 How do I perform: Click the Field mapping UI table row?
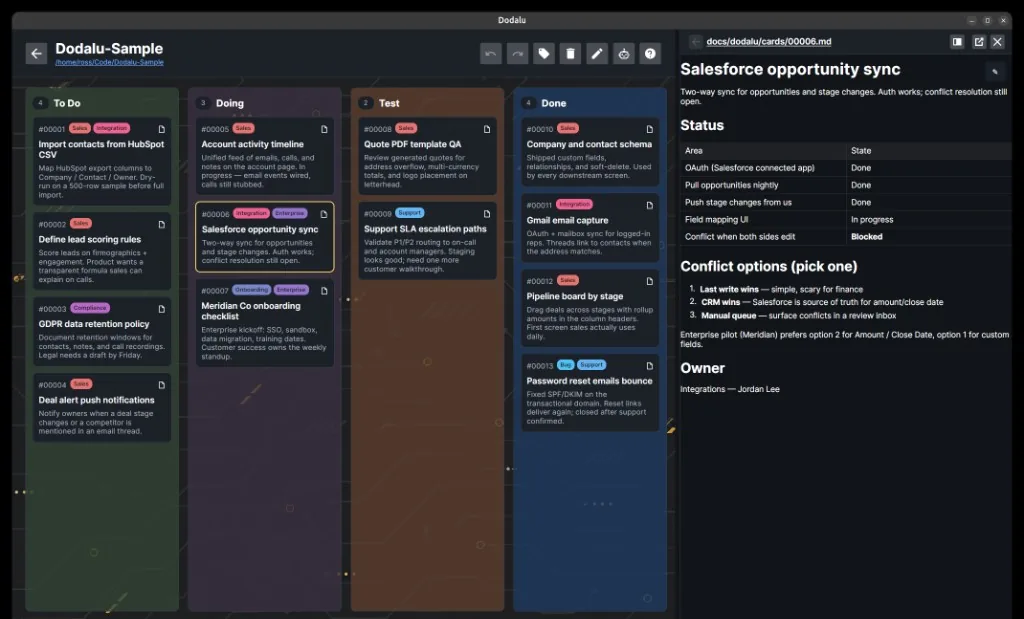pyautogui.click(x=845, y=219)
